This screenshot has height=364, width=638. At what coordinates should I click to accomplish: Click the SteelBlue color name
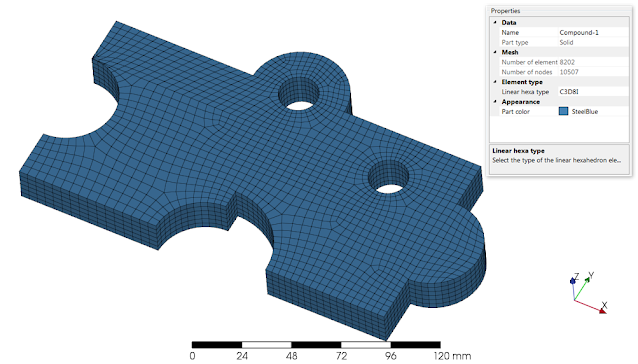click(x=585, y=111)
